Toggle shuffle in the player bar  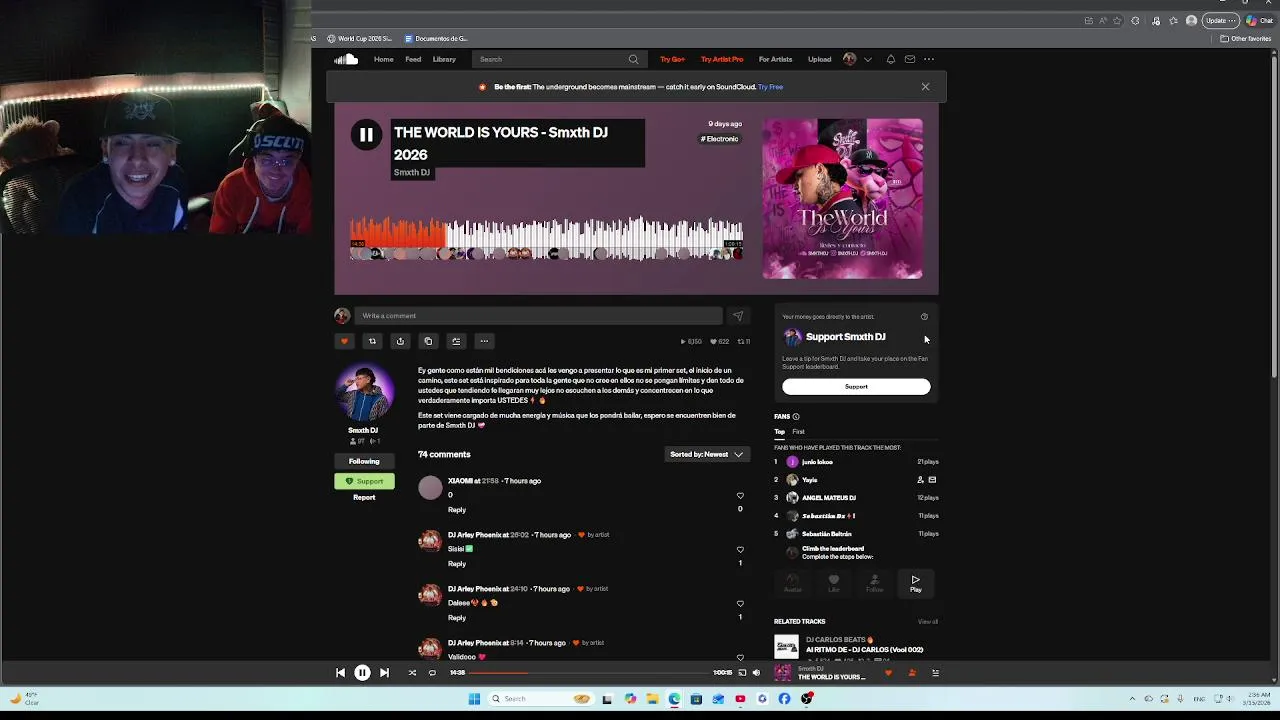click(x=412, y=673)
